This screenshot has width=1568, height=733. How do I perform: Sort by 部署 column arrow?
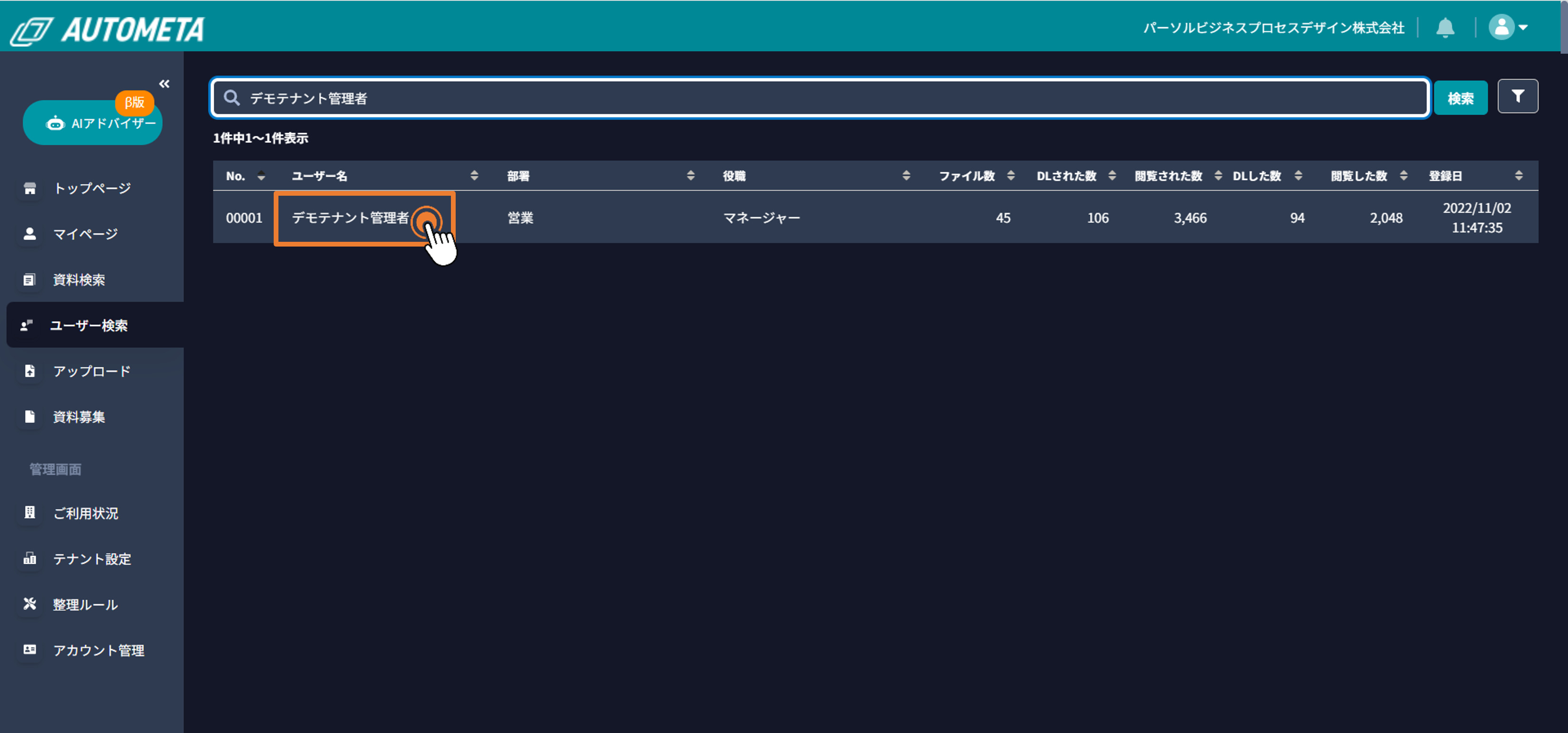click(690, 176)
